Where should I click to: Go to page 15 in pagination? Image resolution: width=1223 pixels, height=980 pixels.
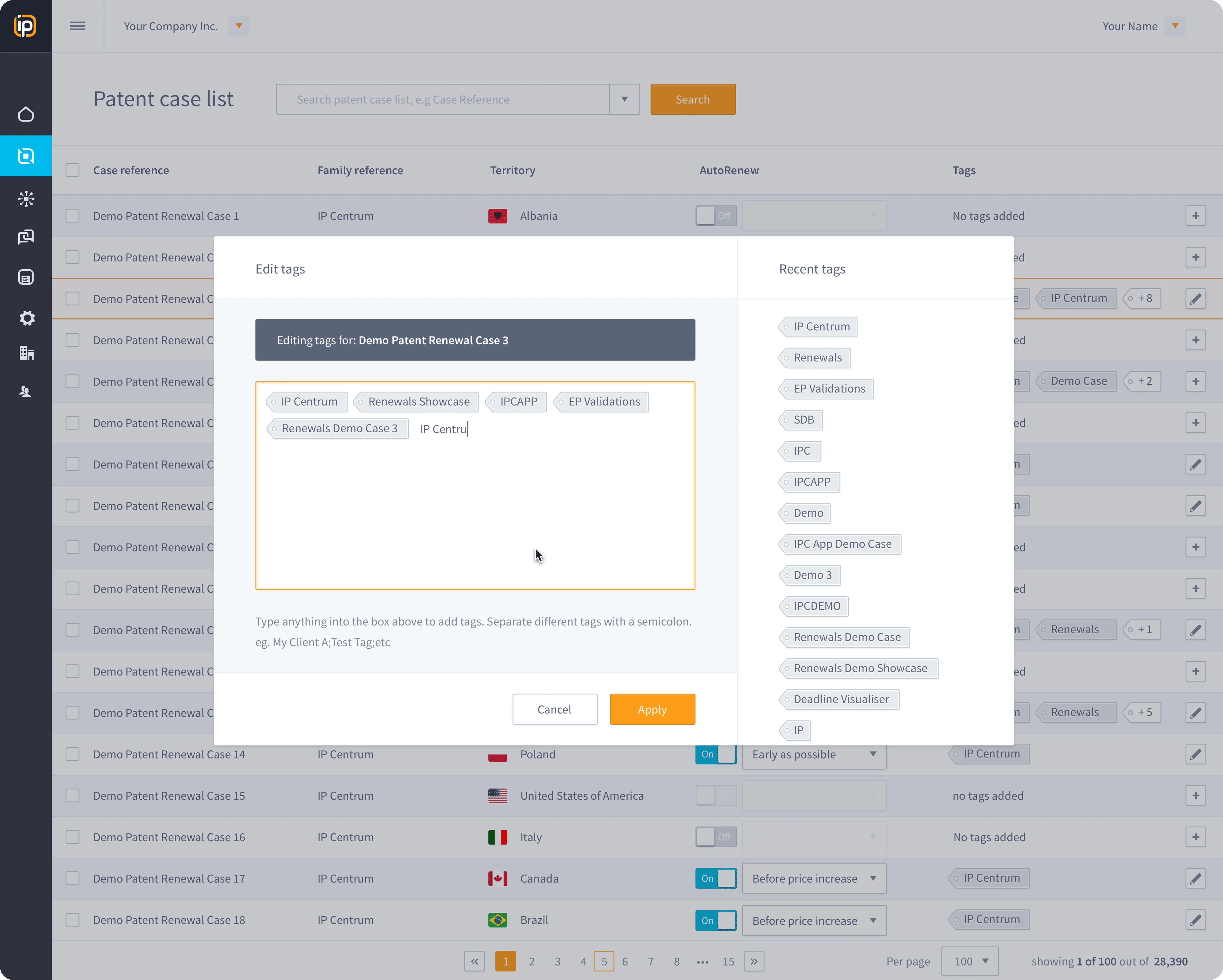[728, 961]
